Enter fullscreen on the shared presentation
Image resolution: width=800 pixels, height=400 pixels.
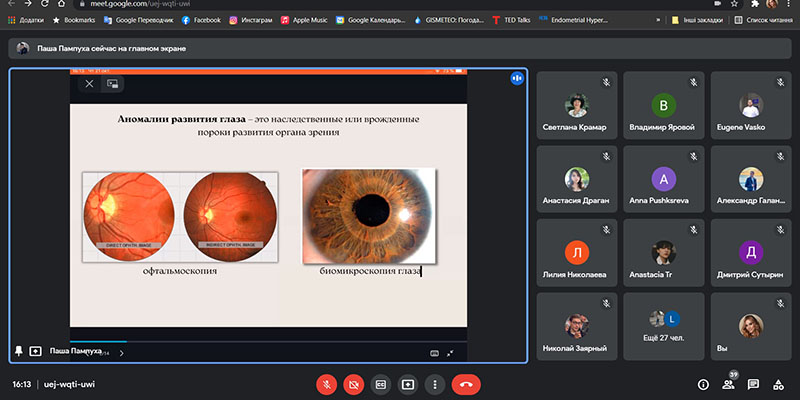pyautogui.click(x=451, y=352)
